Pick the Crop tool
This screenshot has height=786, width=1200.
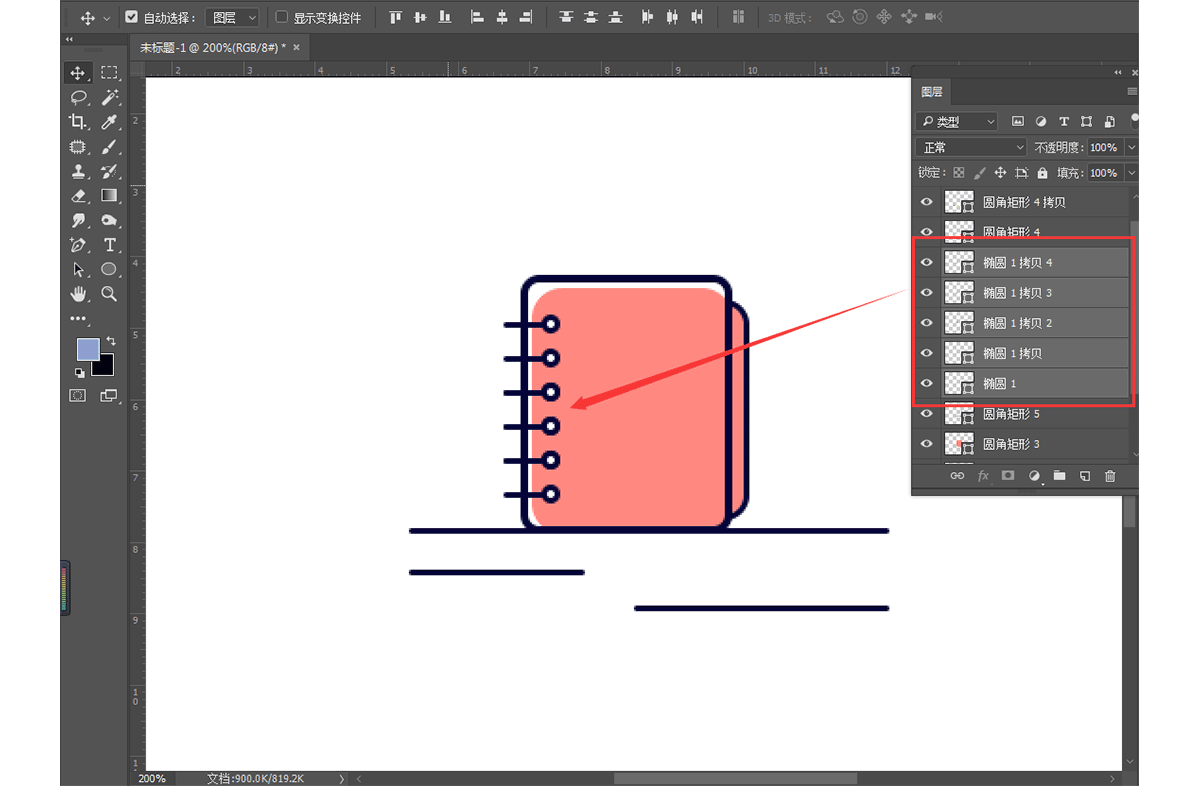click(x=78, y=122)
